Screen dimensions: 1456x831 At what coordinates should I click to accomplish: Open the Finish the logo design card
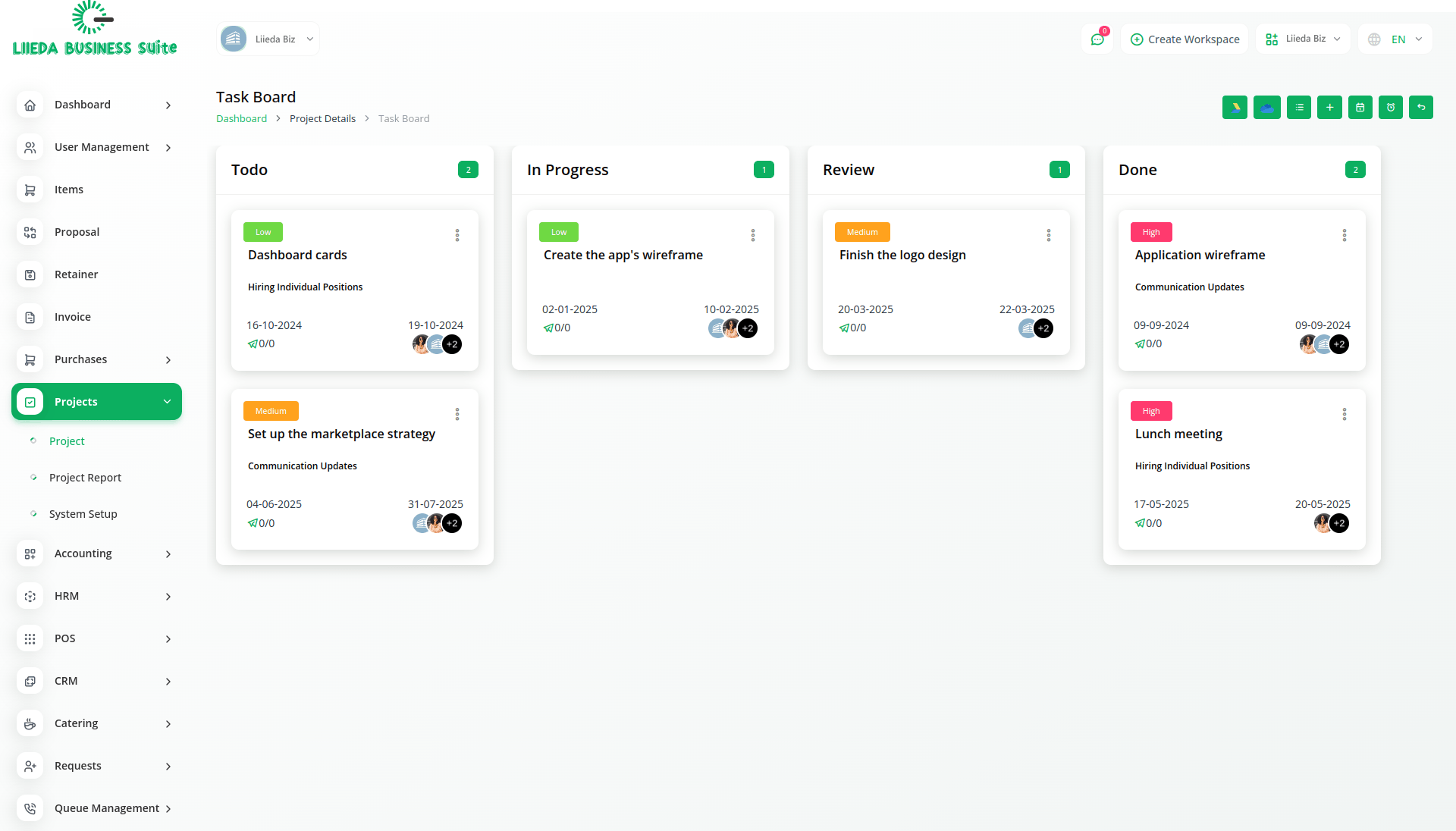coord(902,256)
